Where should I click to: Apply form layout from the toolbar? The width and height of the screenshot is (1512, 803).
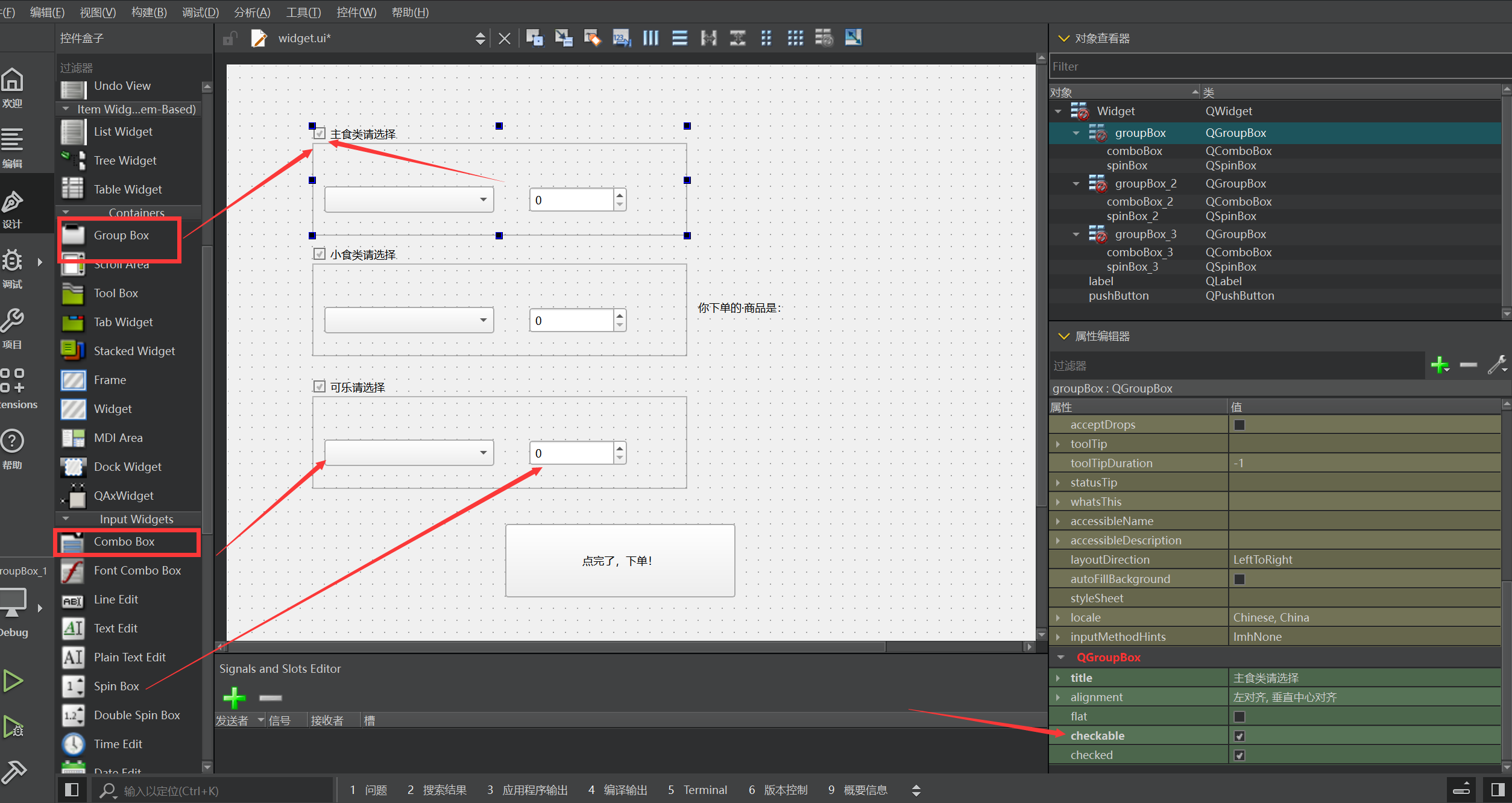[x=766, y=38]
